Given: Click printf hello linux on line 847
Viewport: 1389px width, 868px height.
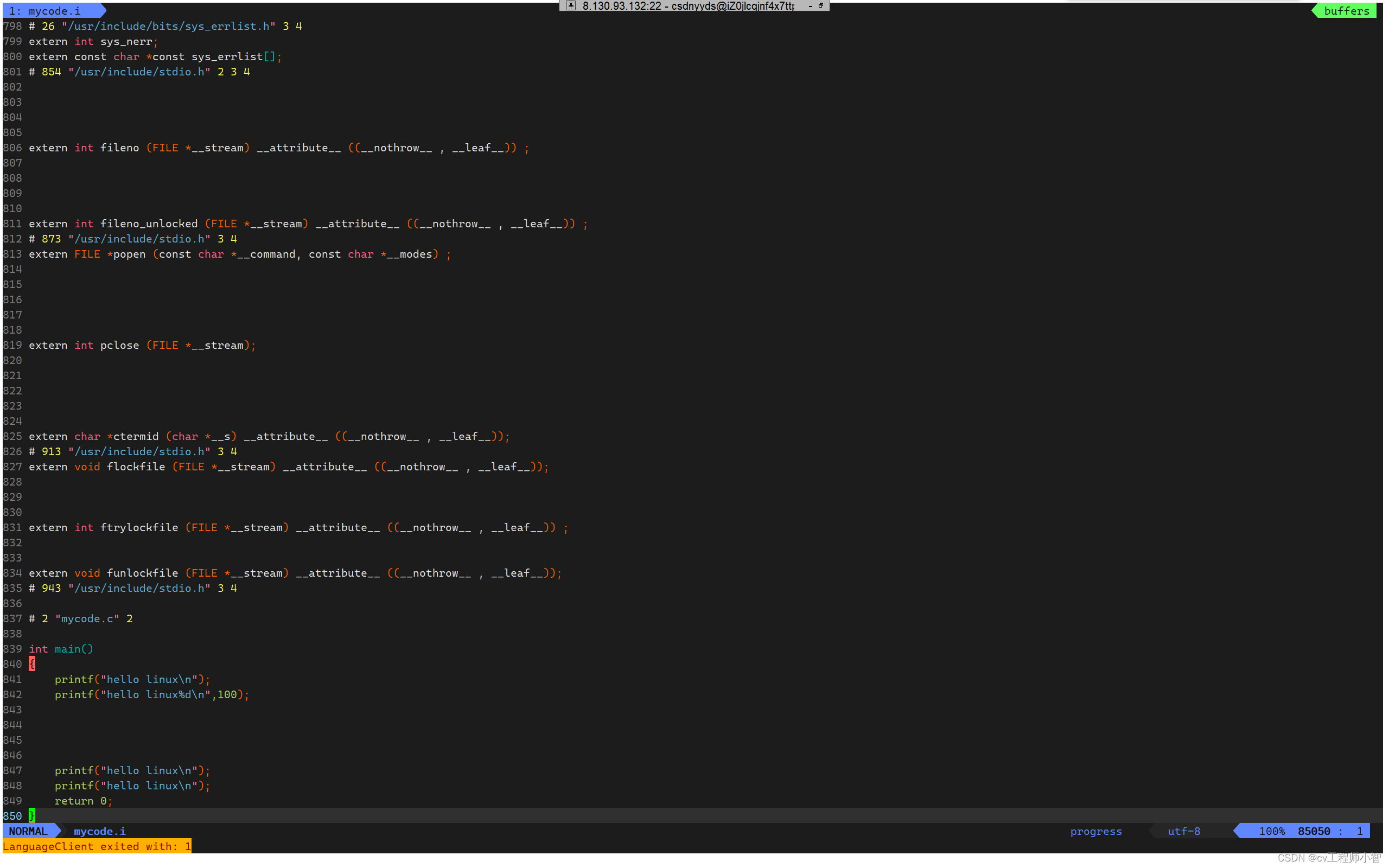Looking at the screenshot, I should (132, 770).
